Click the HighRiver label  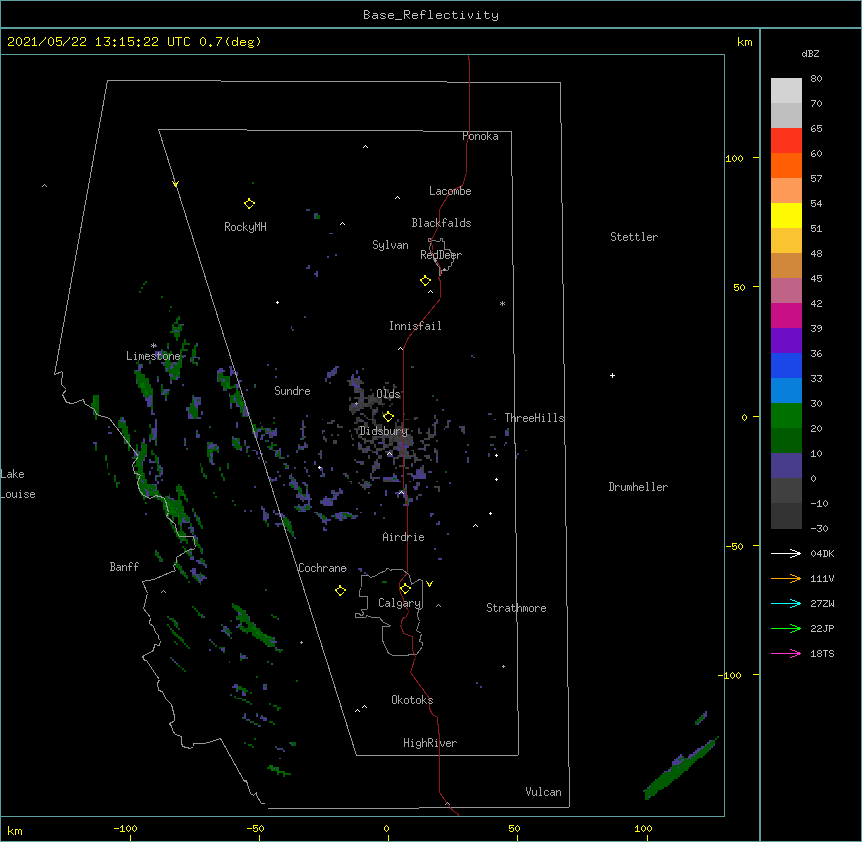point(430,743)
